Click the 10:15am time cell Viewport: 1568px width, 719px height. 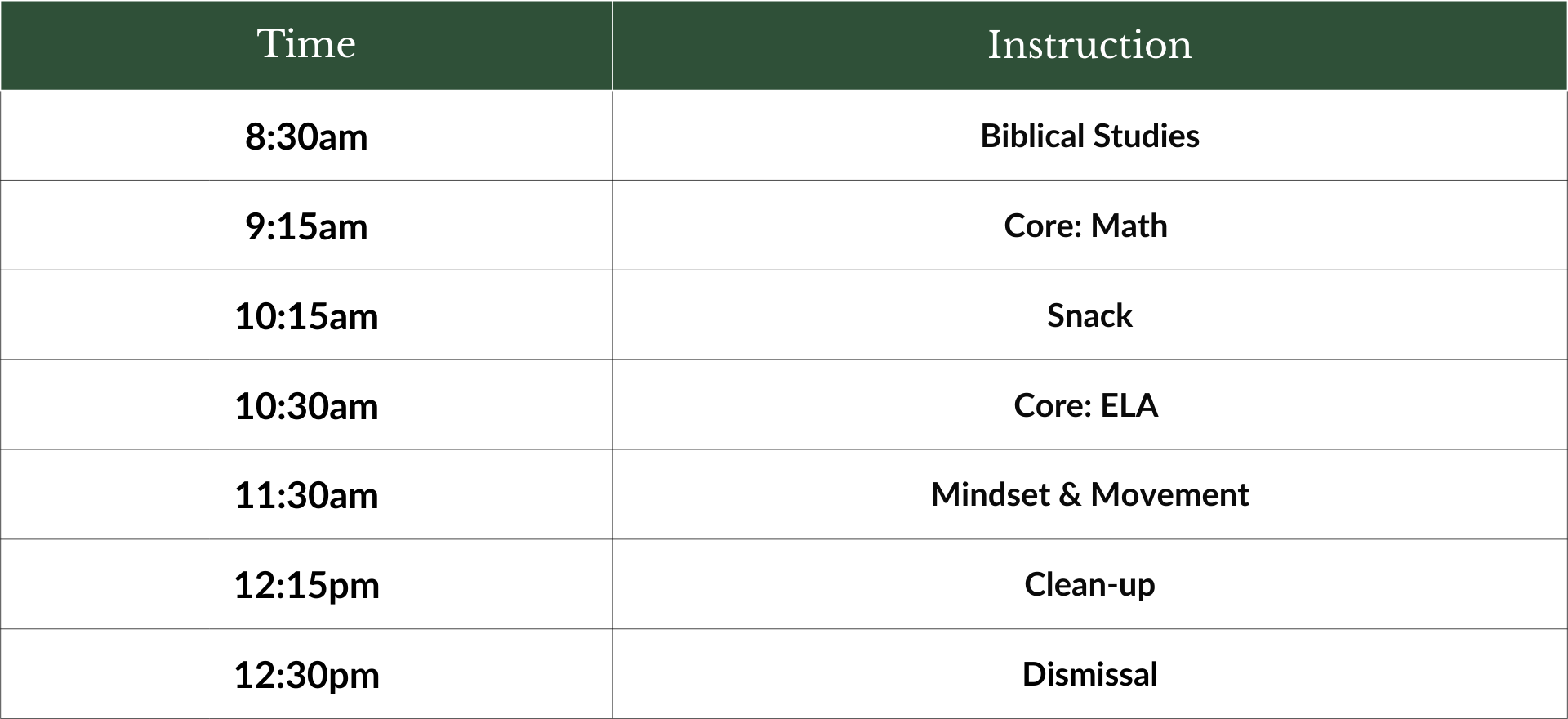pos(306,315)
